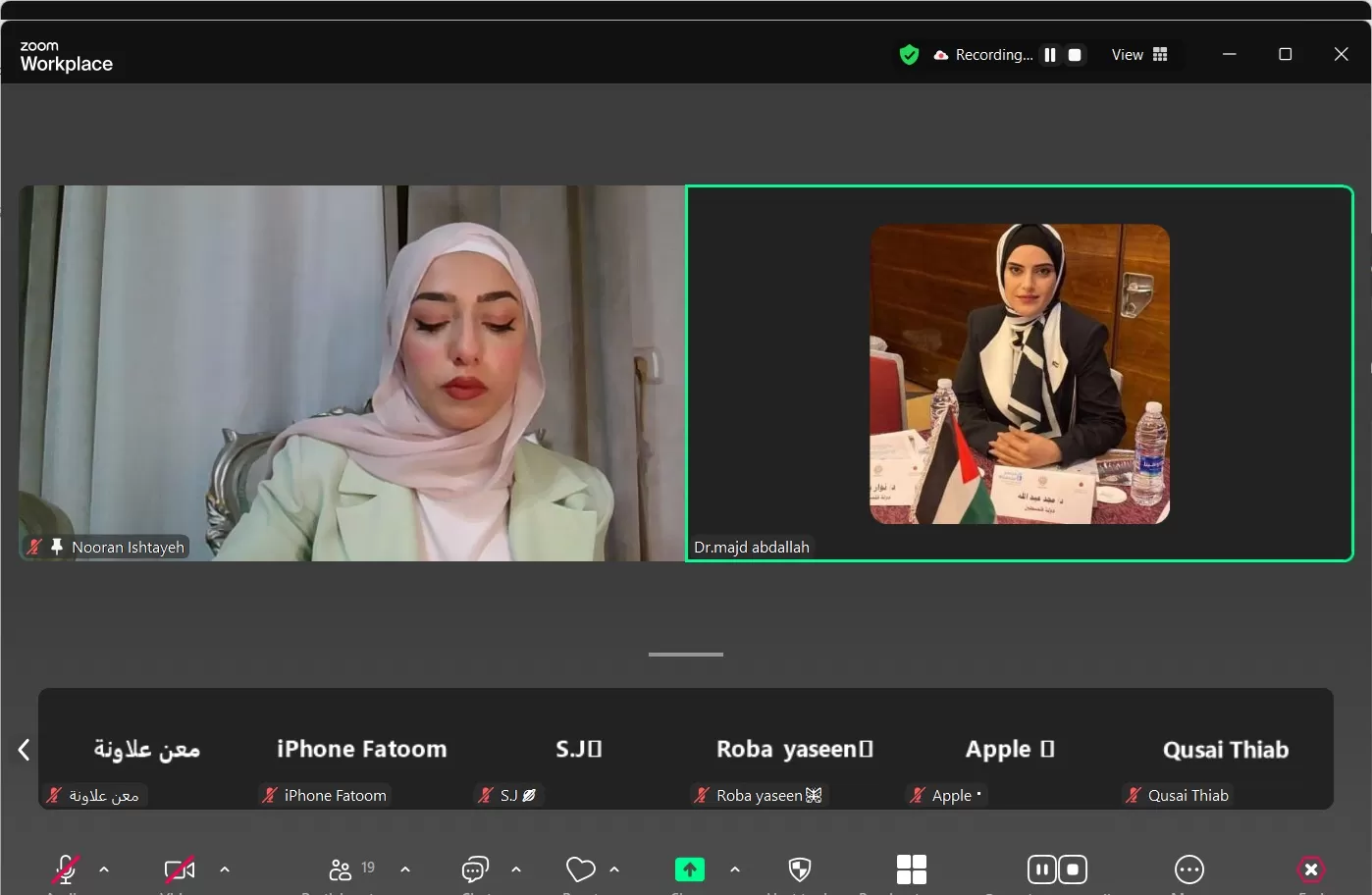Screen dimensions: 1372x895
Task: Select the iPhone Fatoom participant tile
Action: click(x=362, y=749)
